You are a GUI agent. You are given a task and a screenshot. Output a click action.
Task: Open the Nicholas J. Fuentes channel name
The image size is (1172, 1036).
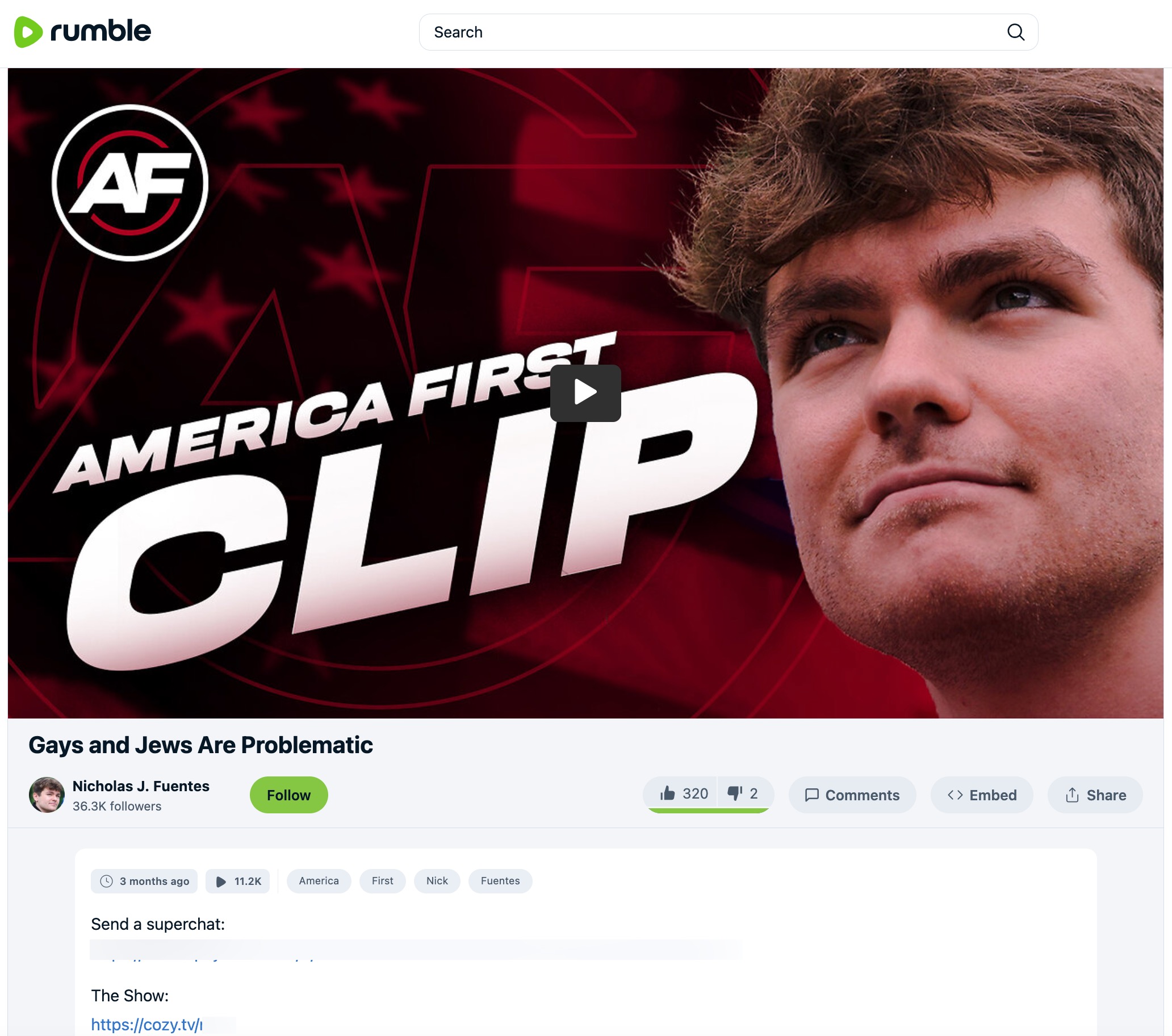[x=140, y=786]
